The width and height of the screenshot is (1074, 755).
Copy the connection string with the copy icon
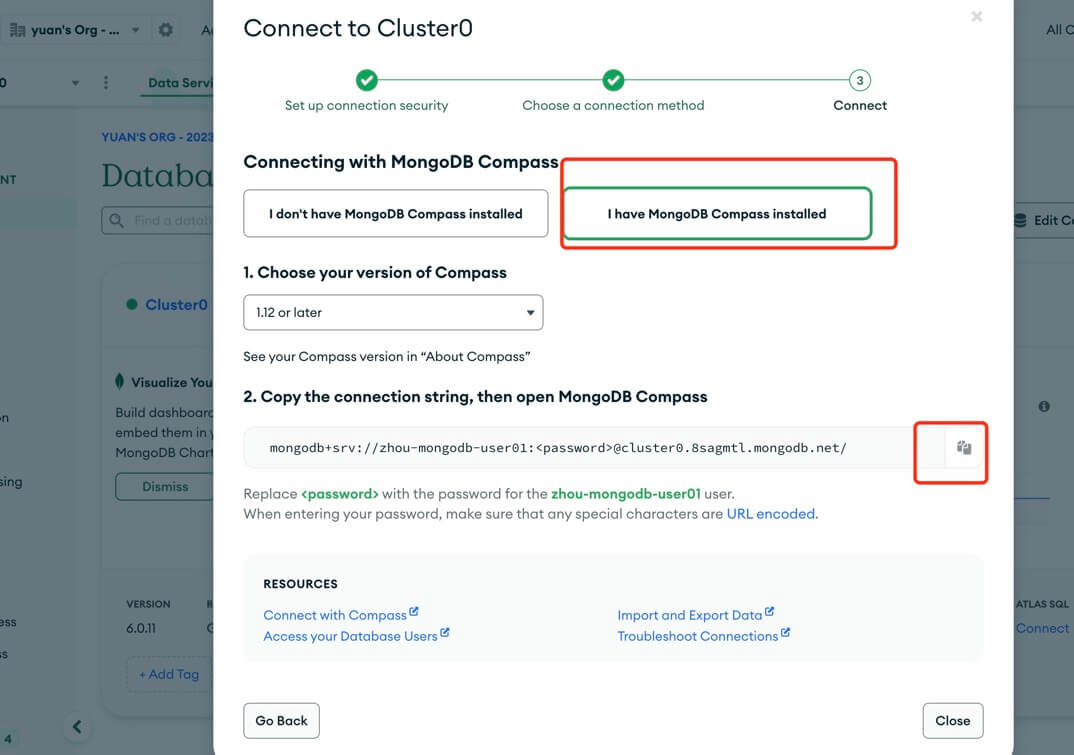pyautogui.click(x=964, y=448)
